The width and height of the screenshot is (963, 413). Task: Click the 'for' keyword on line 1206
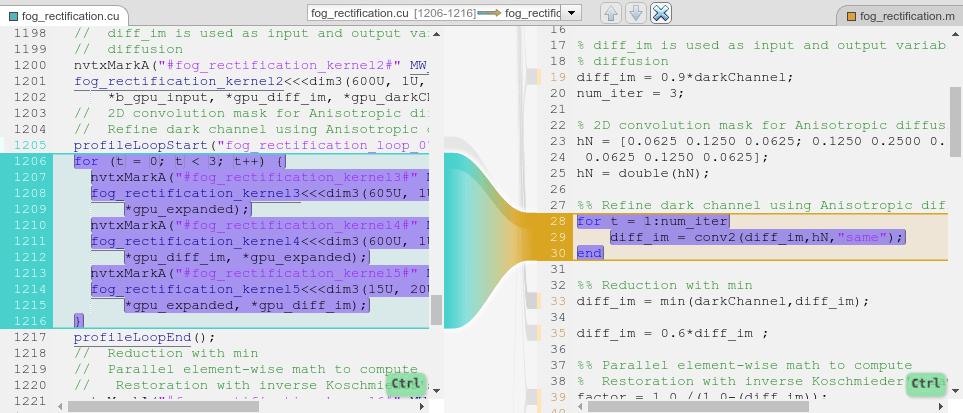(x=87, y=162)
